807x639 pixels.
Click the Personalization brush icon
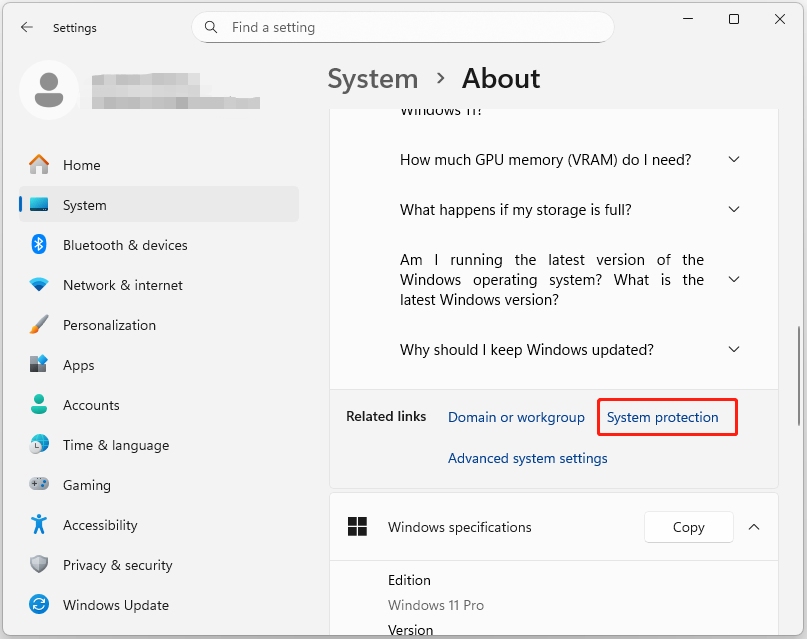coord(39,325)
